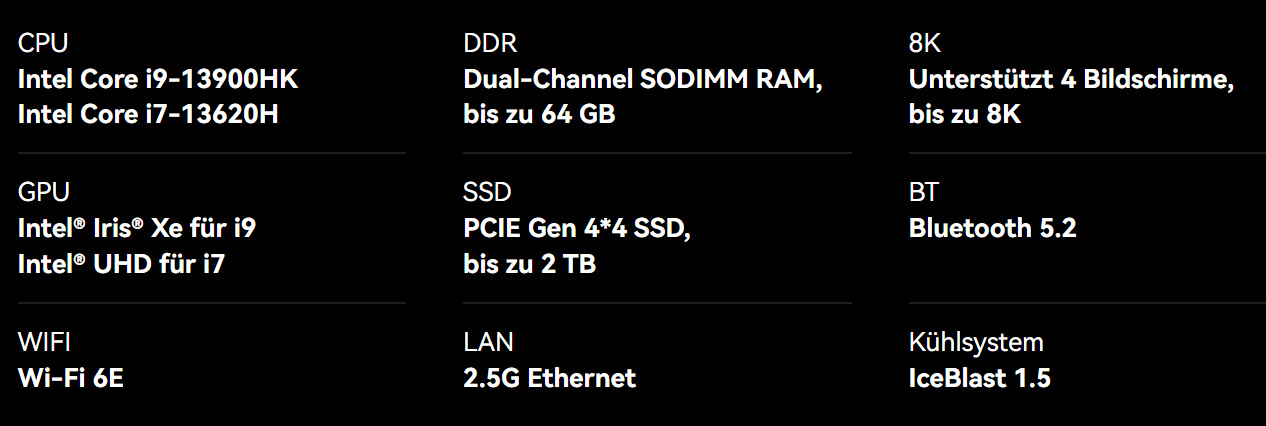Viewport: 1266px width, 426px height.
Task: Click Intel UHD für i7 line
Action: pyautogui.click(x=128, y=263)
